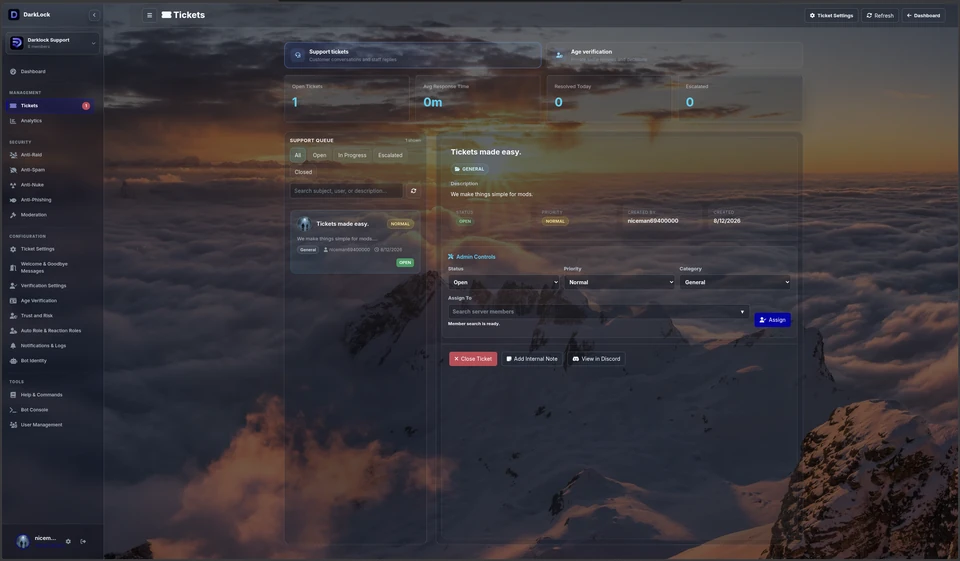960x561 pixels.
Task: Click the green OPEN badge on queue card
Action: click(405, 263)
